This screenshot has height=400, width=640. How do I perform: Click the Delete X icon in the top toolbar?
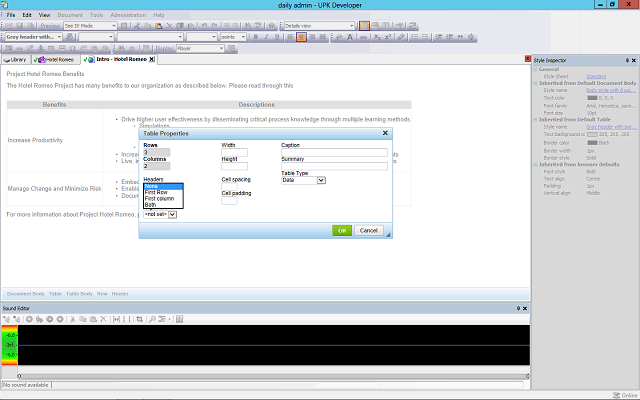point(169,26)
